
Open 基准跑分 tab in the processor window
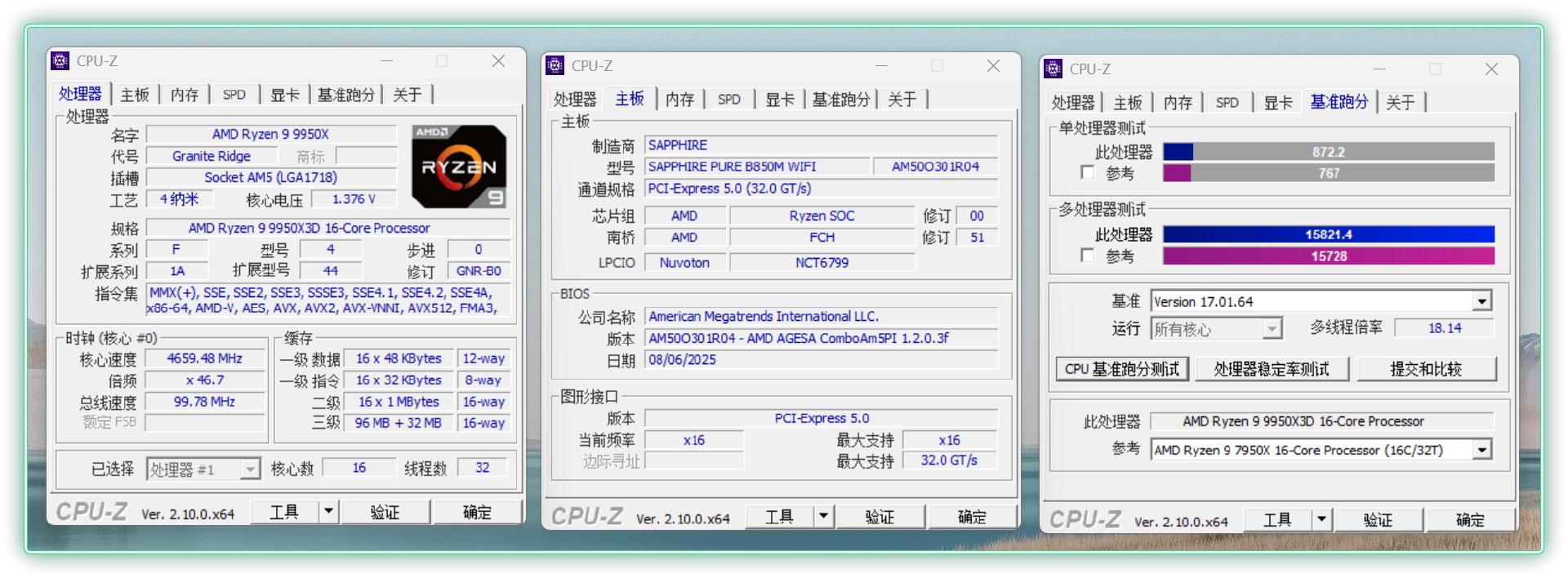(x=345, y=95)
